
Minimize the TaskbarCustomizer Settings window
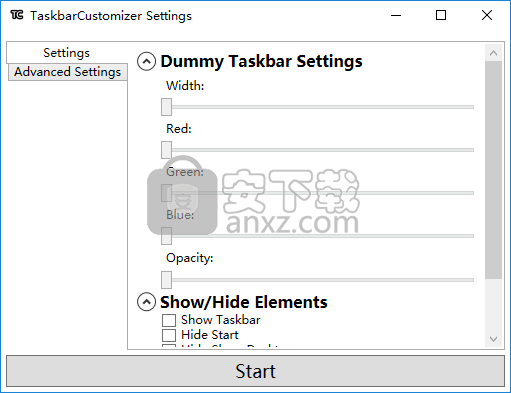pyautogui.click(x=396, y=15)
